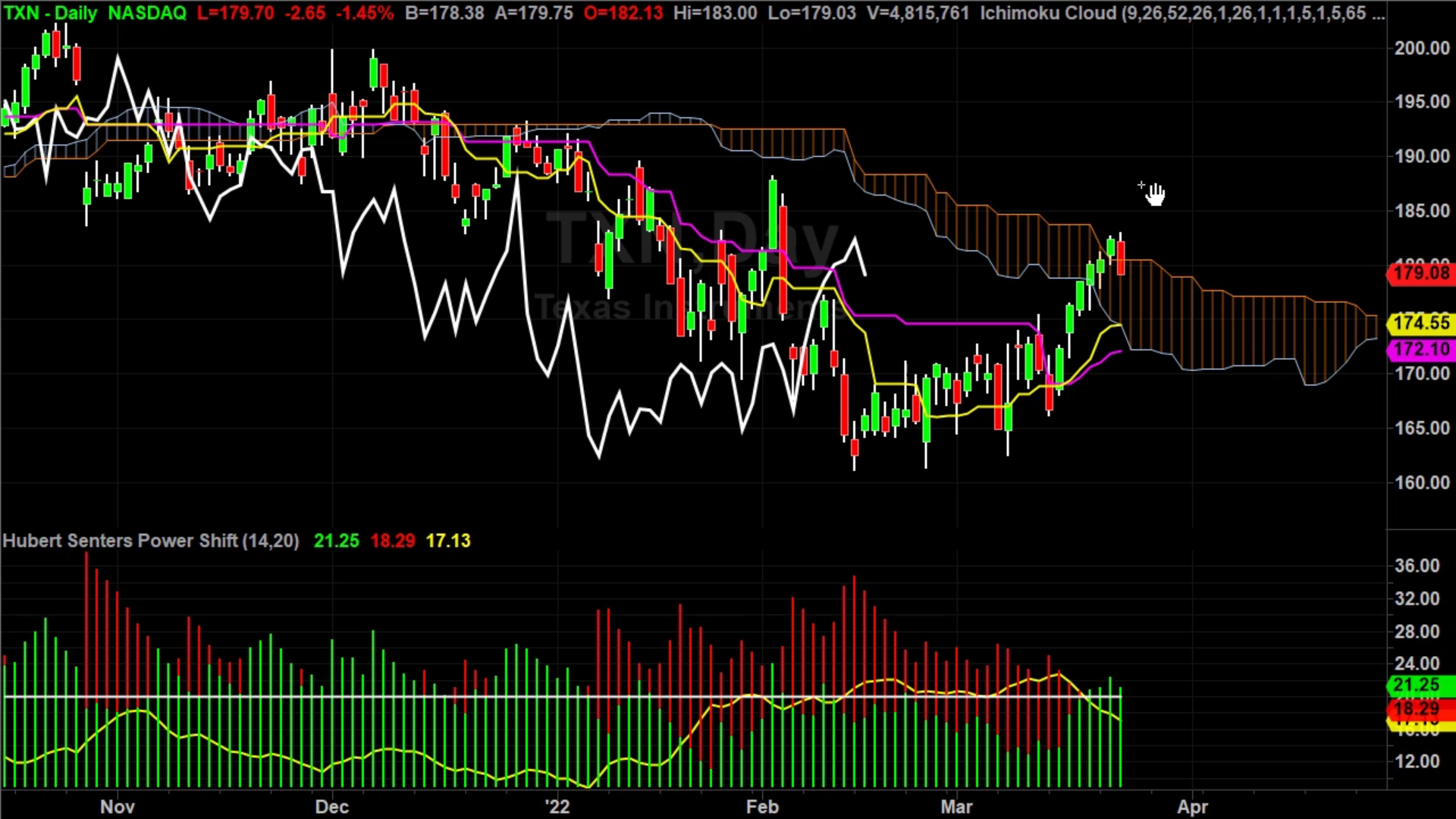Click the red 18.29 Power Shift value
Image resolution: width=1456 pixels, height=819 pixels.
point(393,541)
